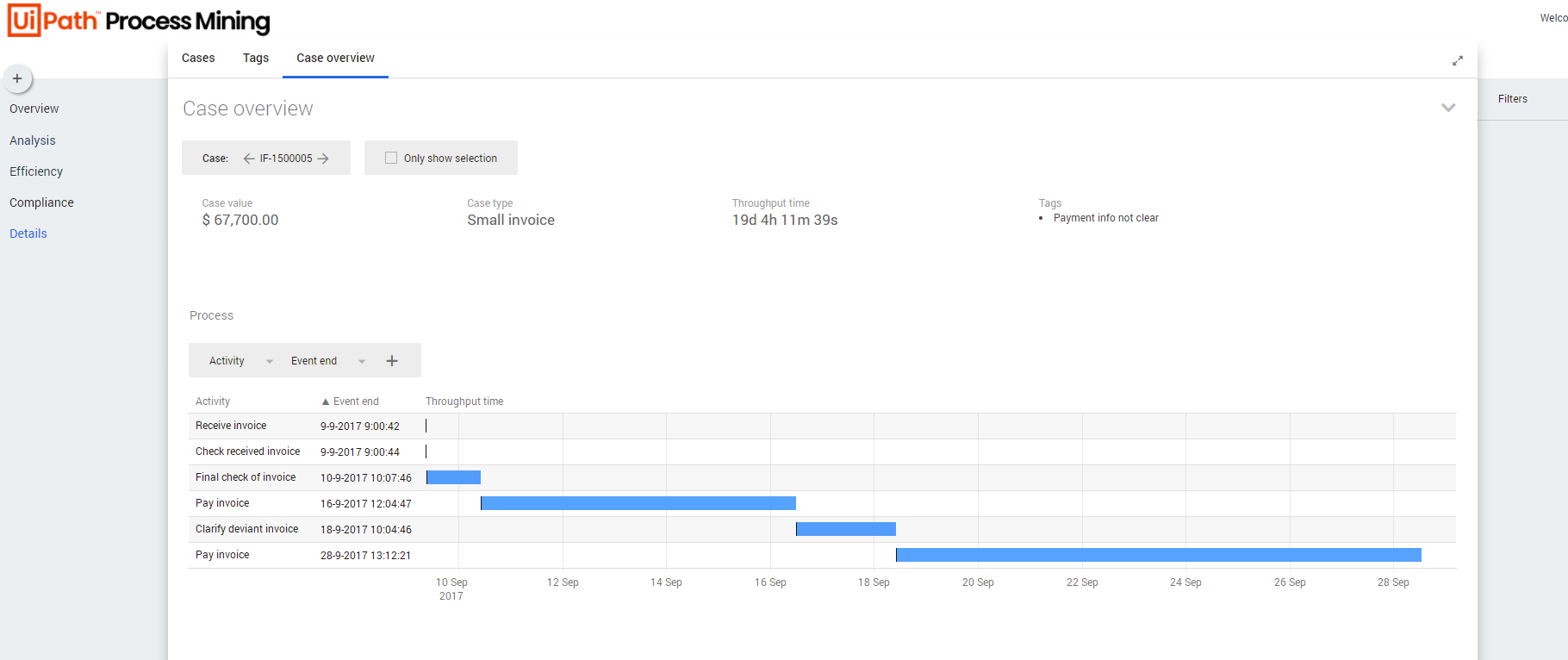Click the plus button above Overview

pyautogui.click(x=17, y=78)
